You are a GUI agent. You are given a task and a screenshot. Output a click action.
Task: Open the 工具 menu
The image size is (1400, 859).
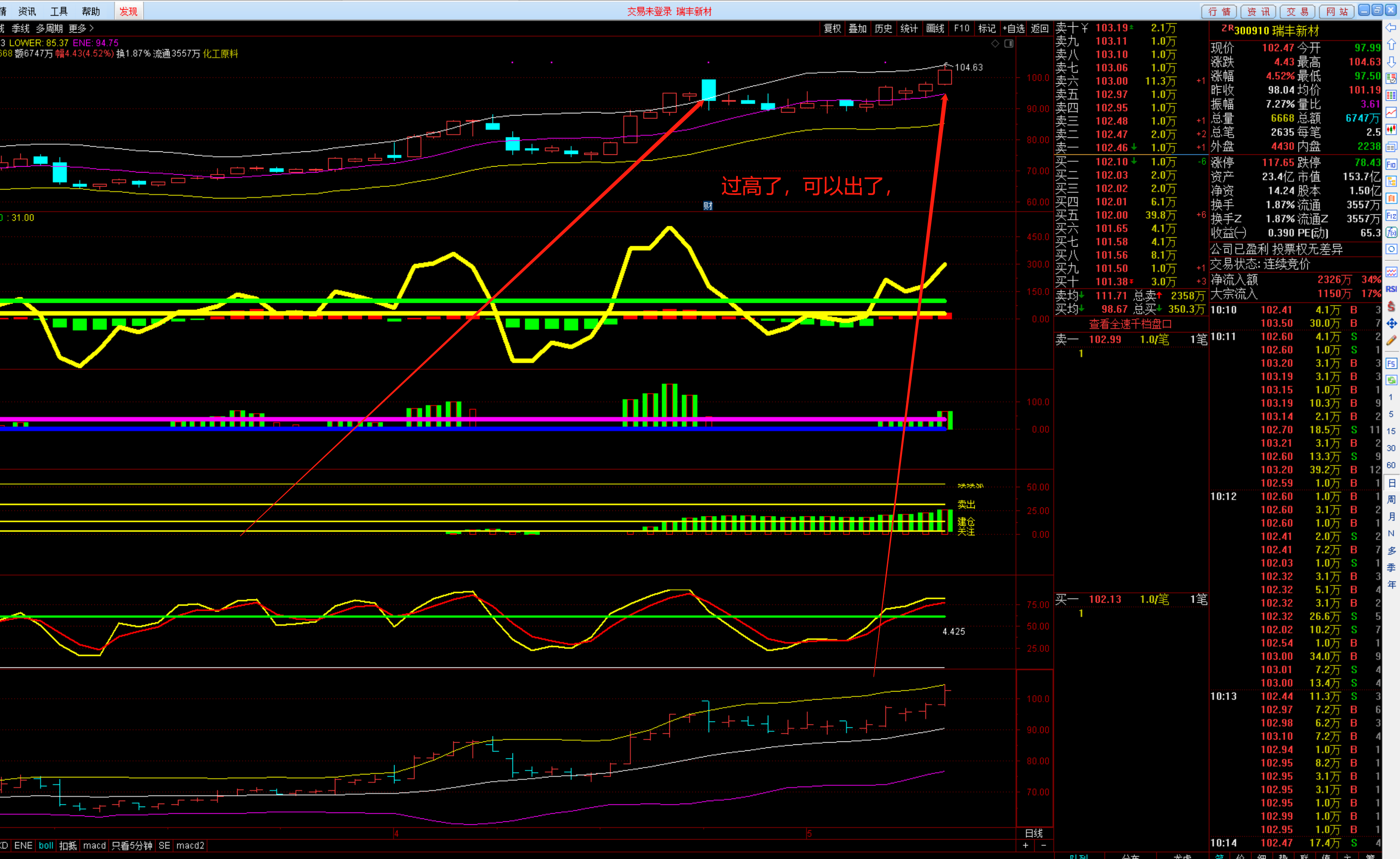[x=59, y=11]
